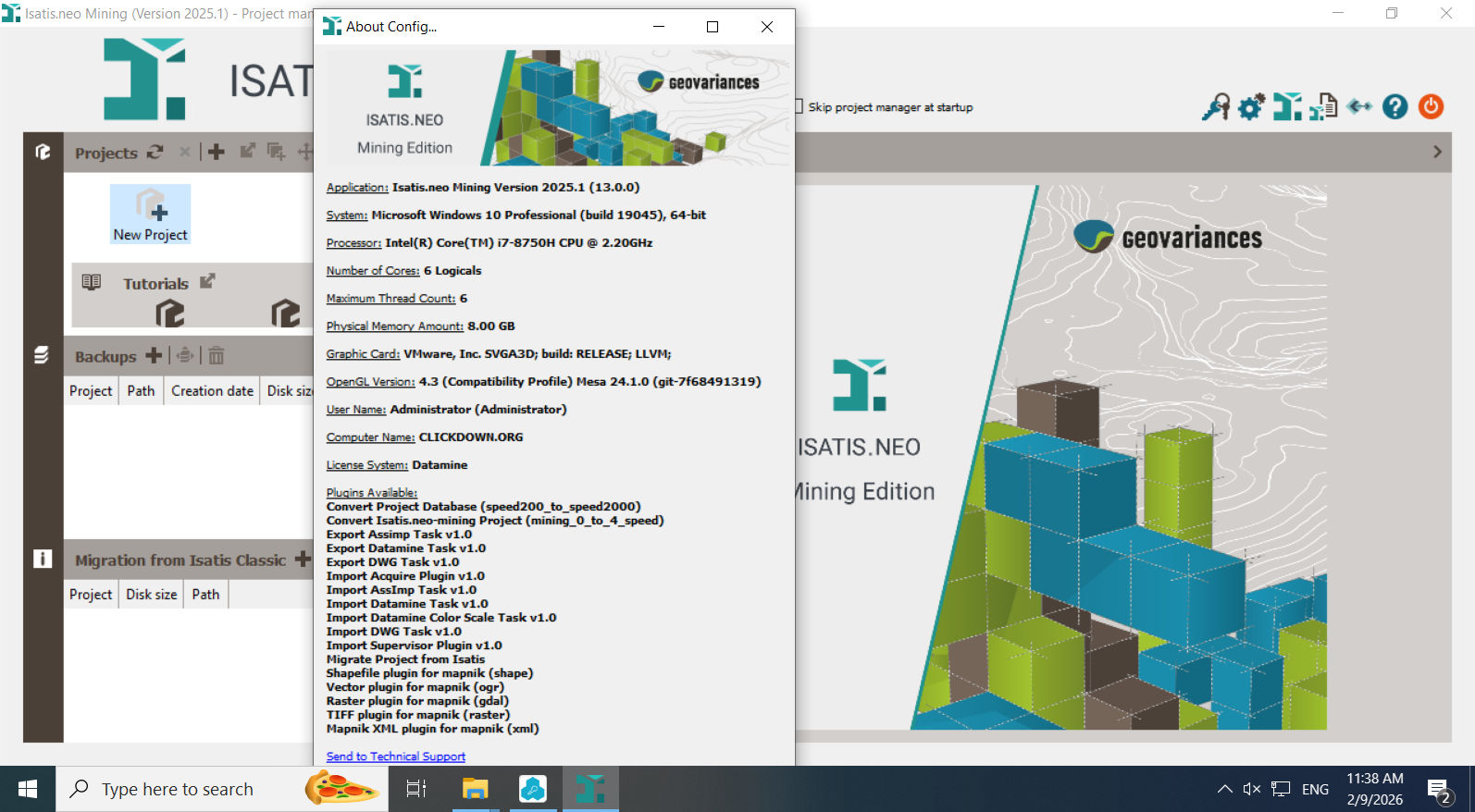Click the Isatis document icon in main toolbar
Screen dimensions: 1475x812
click(1323, 106)
